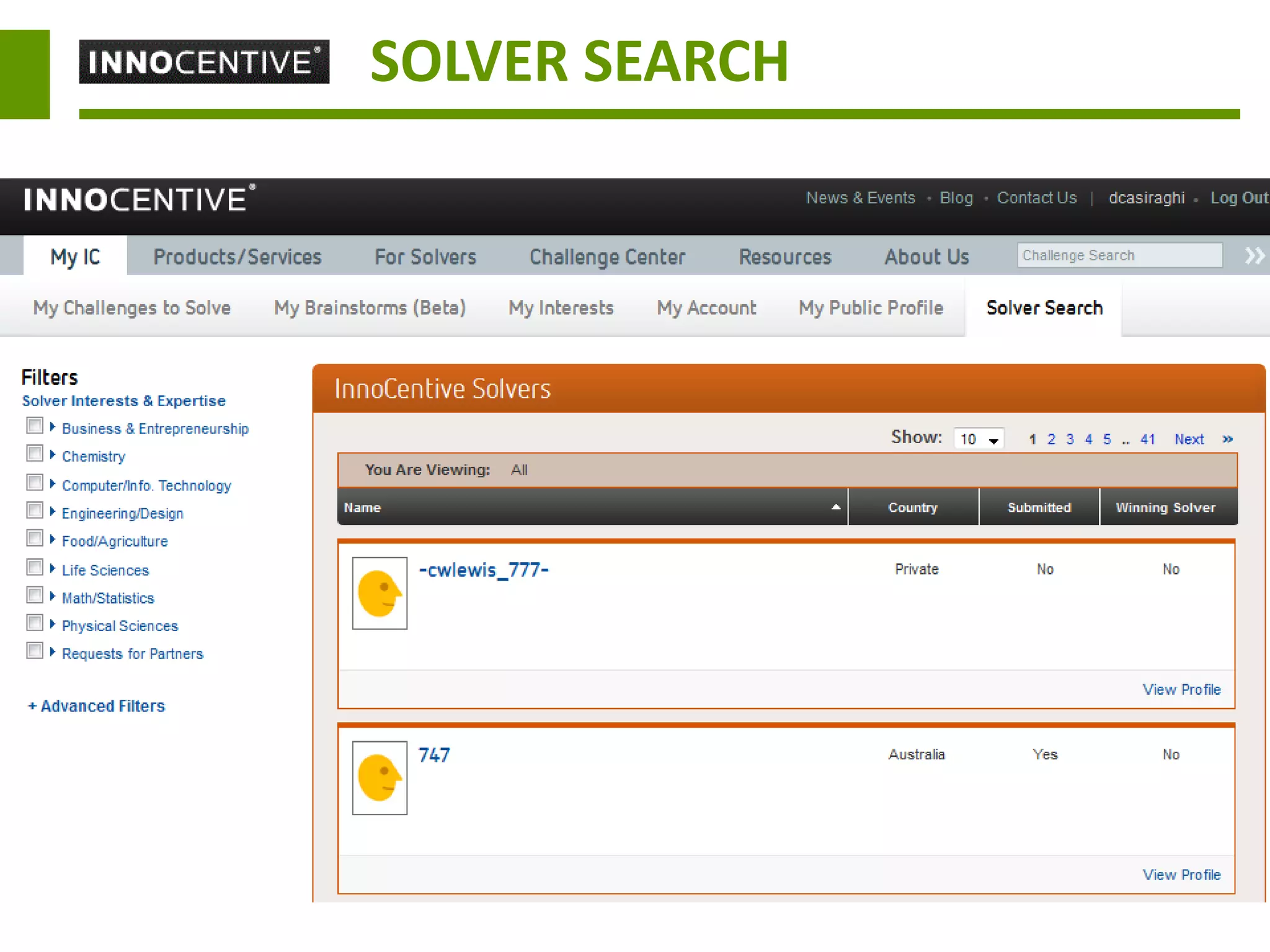Click the Log Out link

[x=1239, y=198]
